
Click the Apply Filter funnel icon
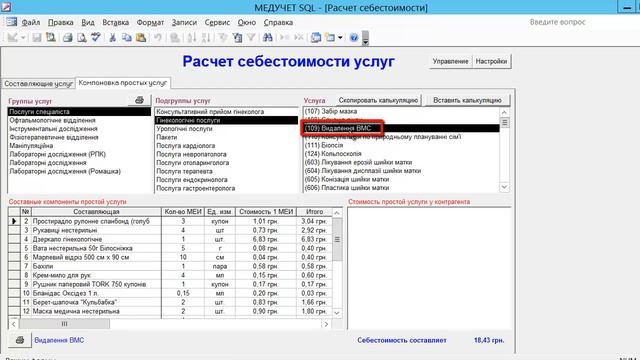coord(251,38)
